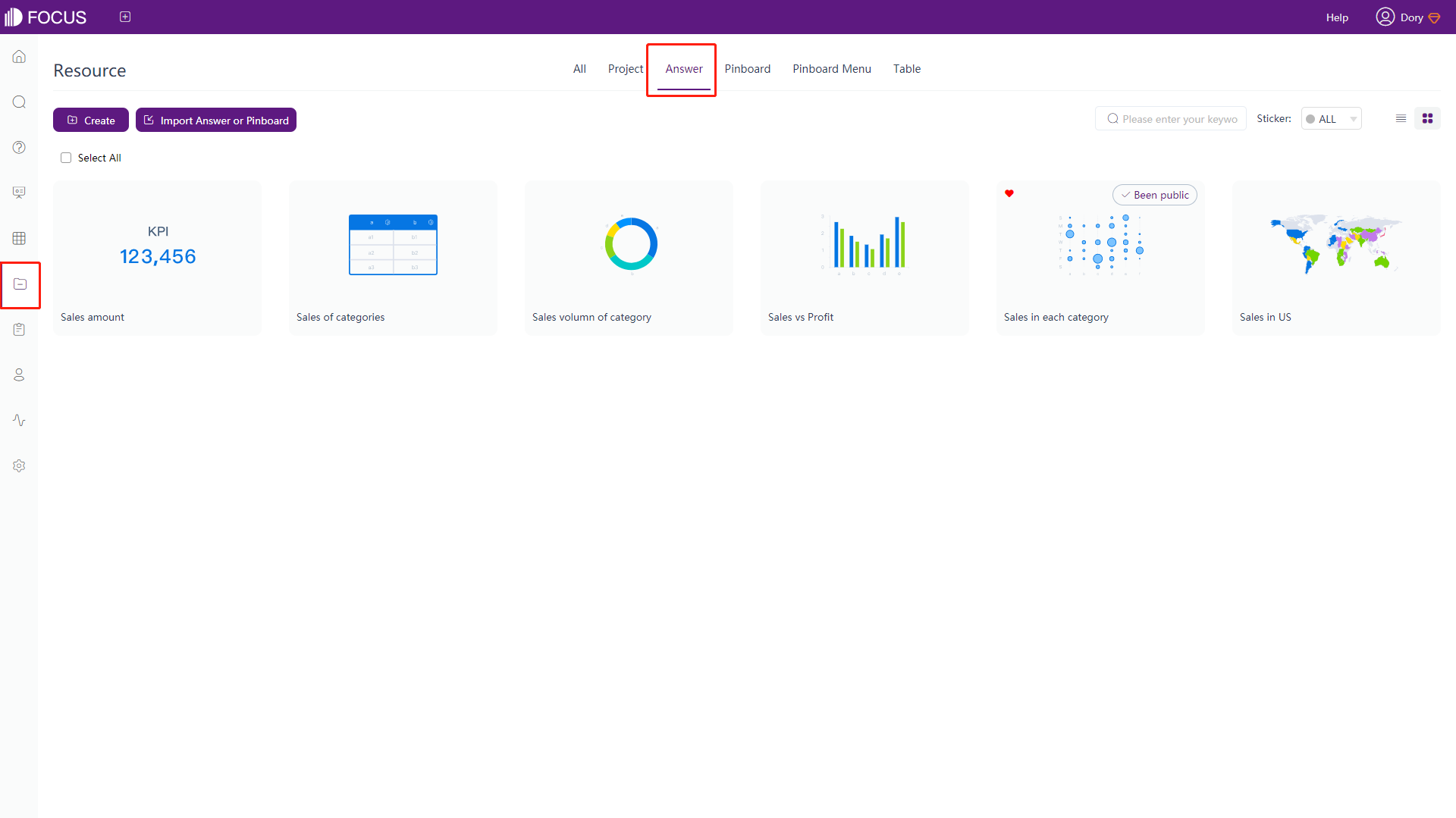Switch to the Table tab
Screen dimensions: 1456x818
tap(907, 69)
